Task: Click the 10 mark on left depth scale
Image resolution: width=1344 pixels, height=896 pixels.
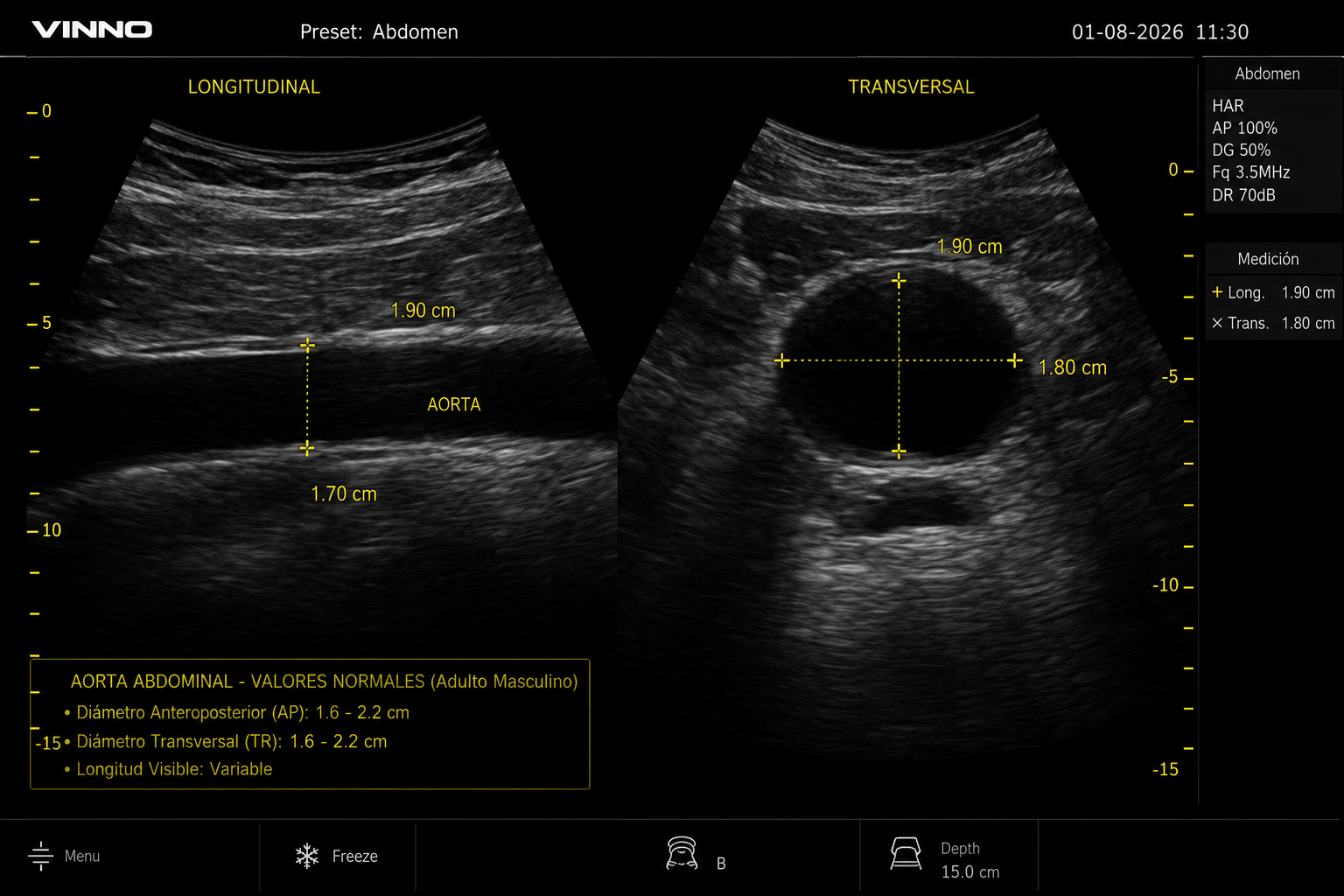Action: (x=44, y=530)
